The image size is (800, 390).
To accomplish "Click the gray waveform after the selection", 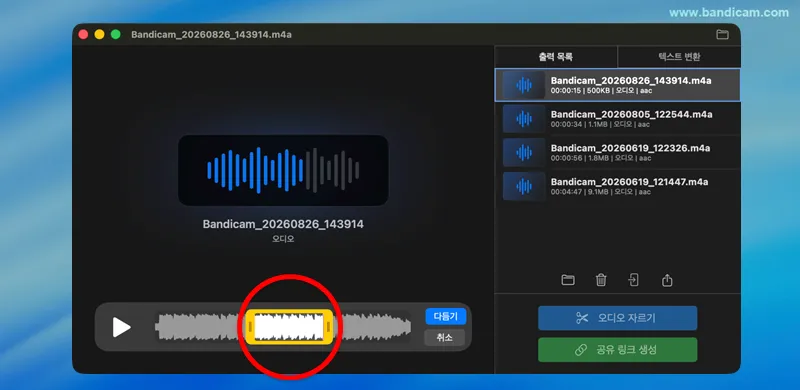I will click(x=372, y=327).
